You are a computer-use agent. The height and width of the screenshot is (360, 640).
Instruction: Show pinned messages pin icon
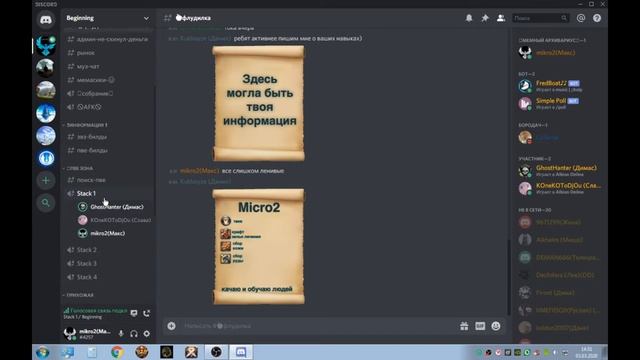click(485, 18)
